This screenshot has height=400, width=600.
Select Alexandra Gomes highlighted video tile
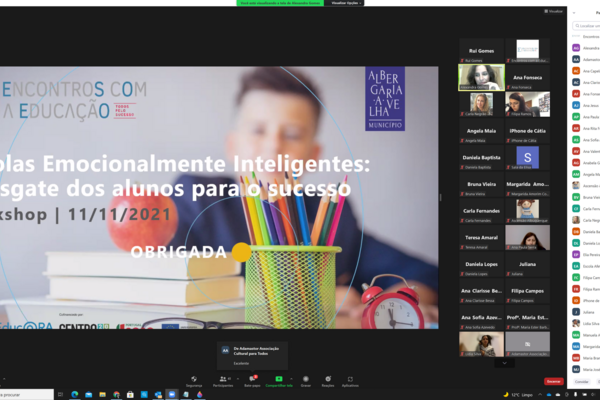pos(481,77)
